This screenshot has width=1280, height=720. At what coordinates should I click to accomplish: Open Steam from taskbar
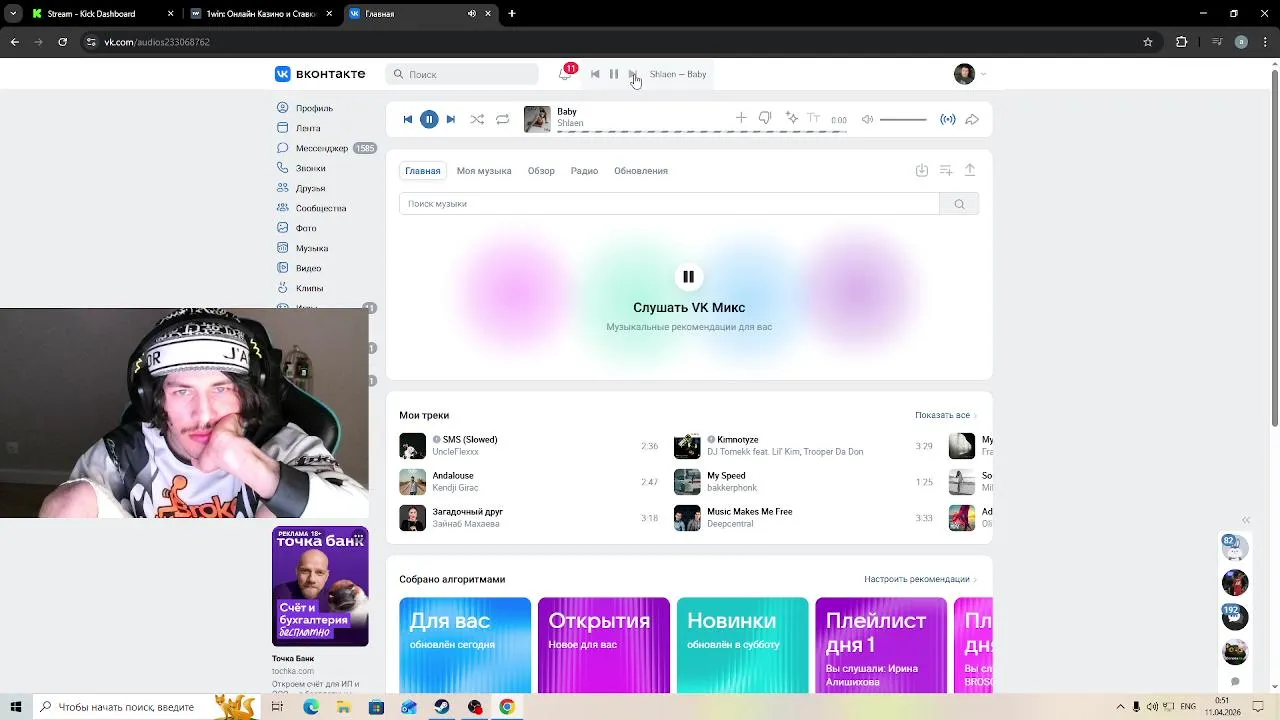pos(441,707)
